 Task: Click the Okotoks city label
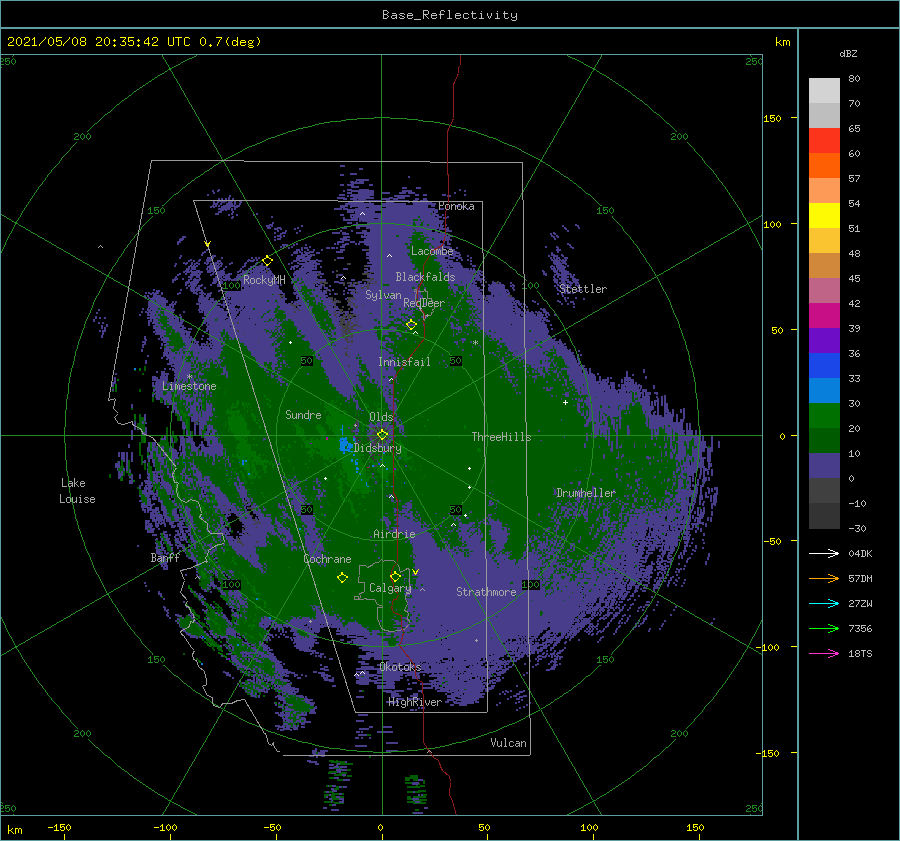click(400, 667)
